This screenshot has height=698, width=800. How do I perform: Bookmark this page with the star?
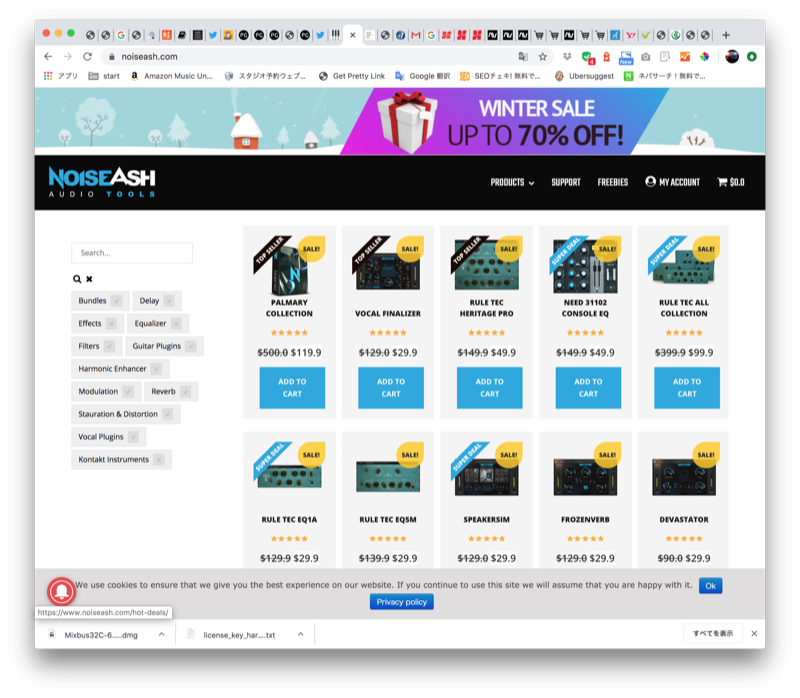tap(543, 57)
